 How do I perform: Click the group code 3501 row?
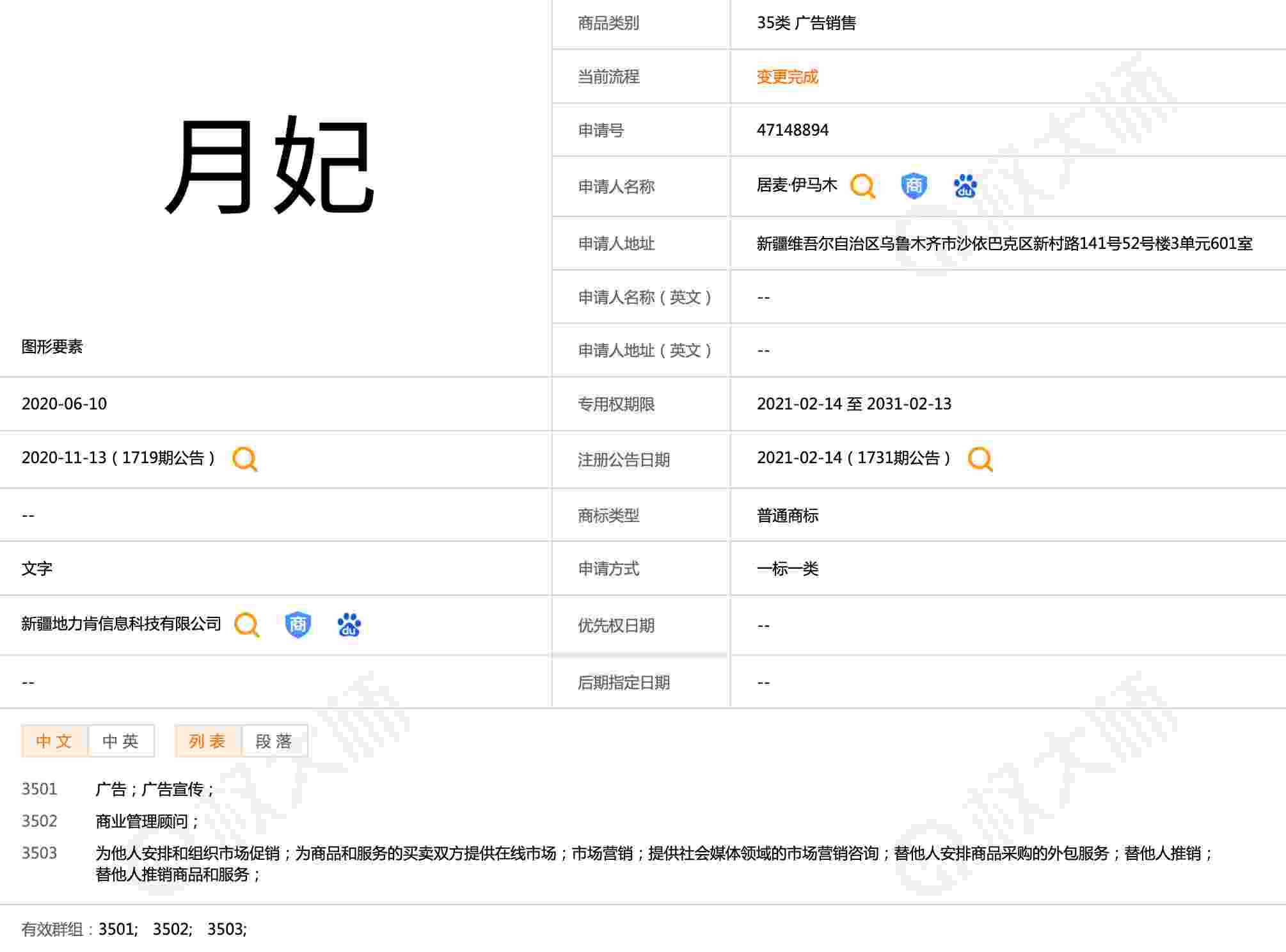click(x=40, y=789)
